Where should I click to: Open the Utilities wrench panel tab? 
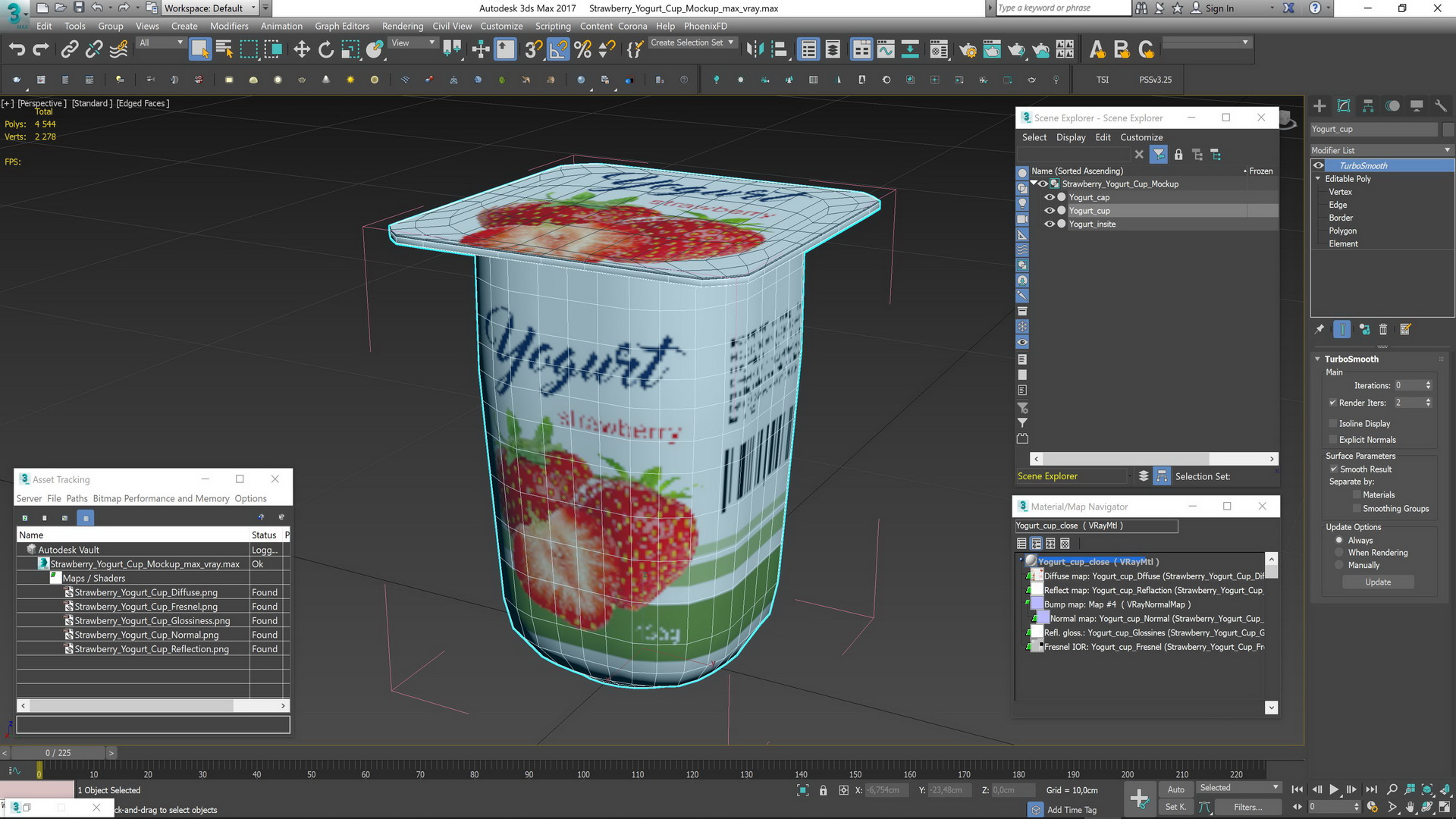tap(1441, 106)
